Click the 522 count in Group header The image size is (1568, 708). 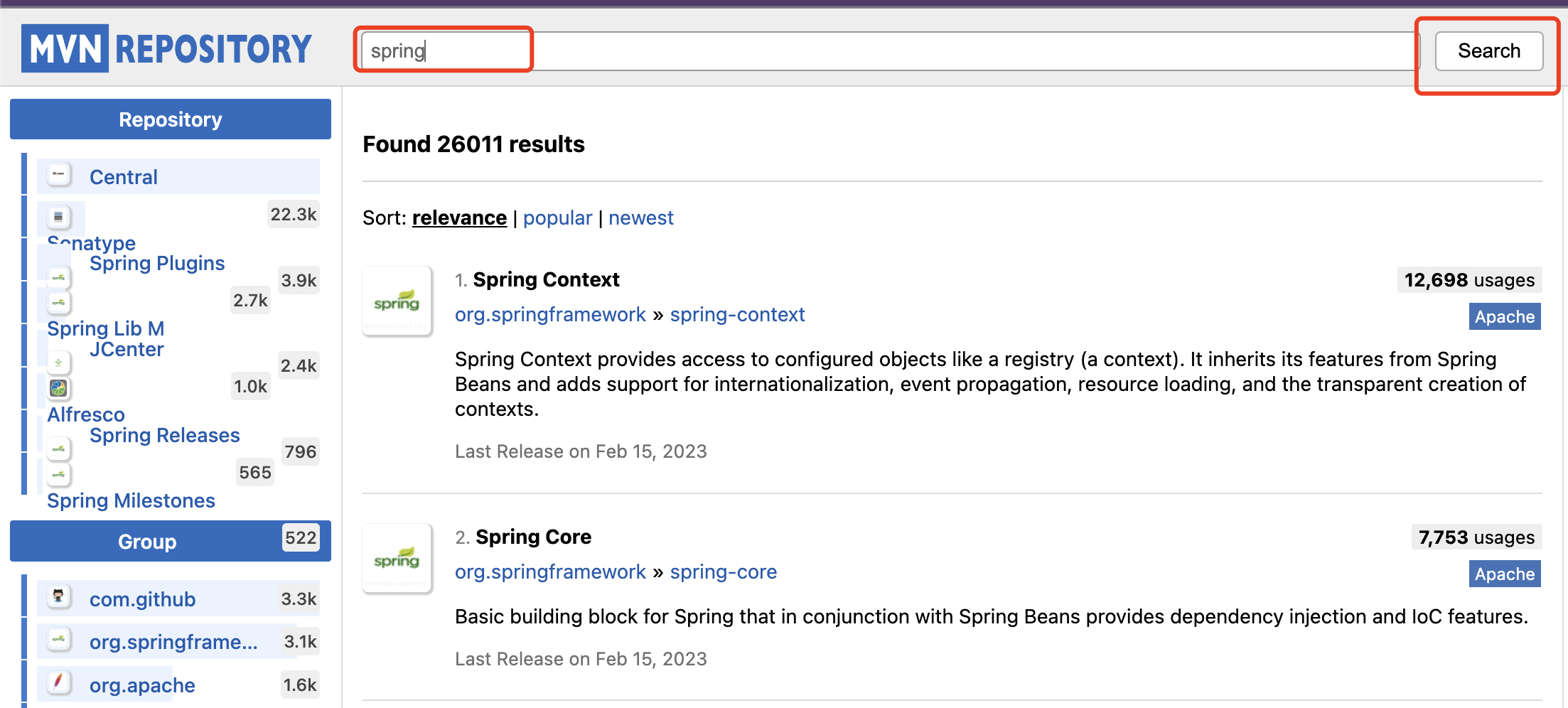tap(301, 538)
